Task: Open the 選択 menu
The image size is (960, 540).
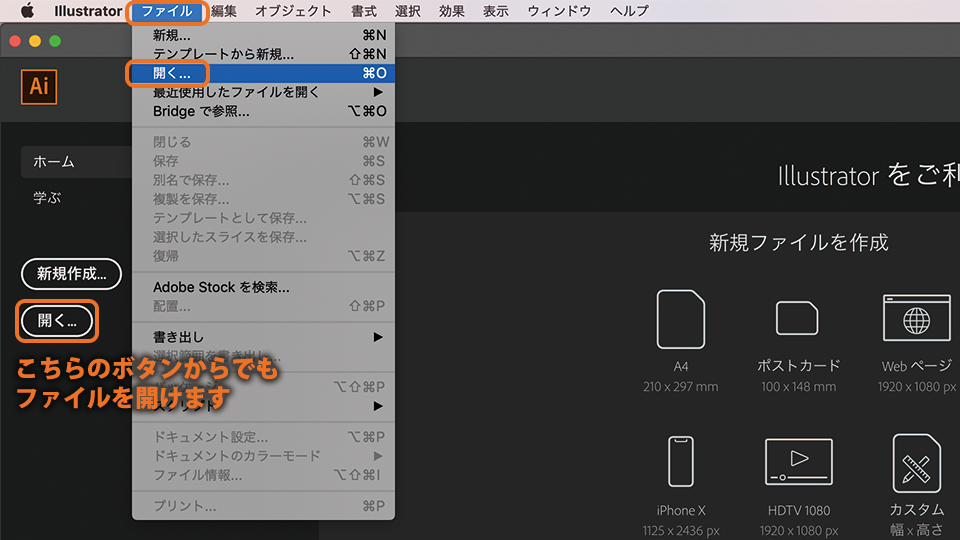Action: (408, 11)
